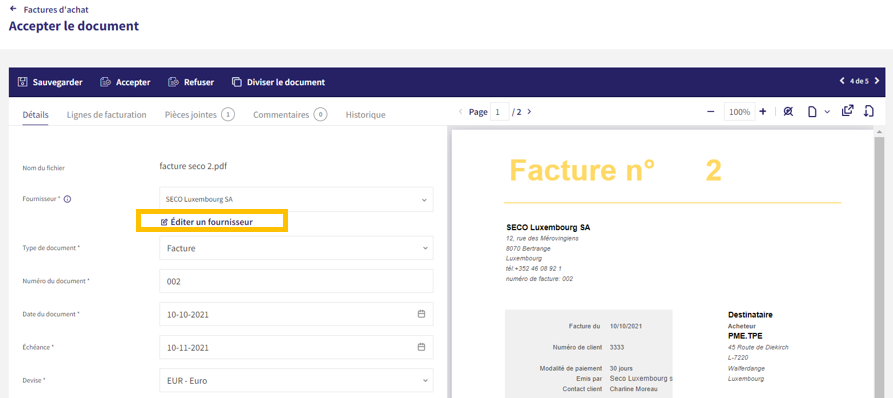
Task: Click 'Numéro de client 3333' value in preview
Action: (618, 347)
